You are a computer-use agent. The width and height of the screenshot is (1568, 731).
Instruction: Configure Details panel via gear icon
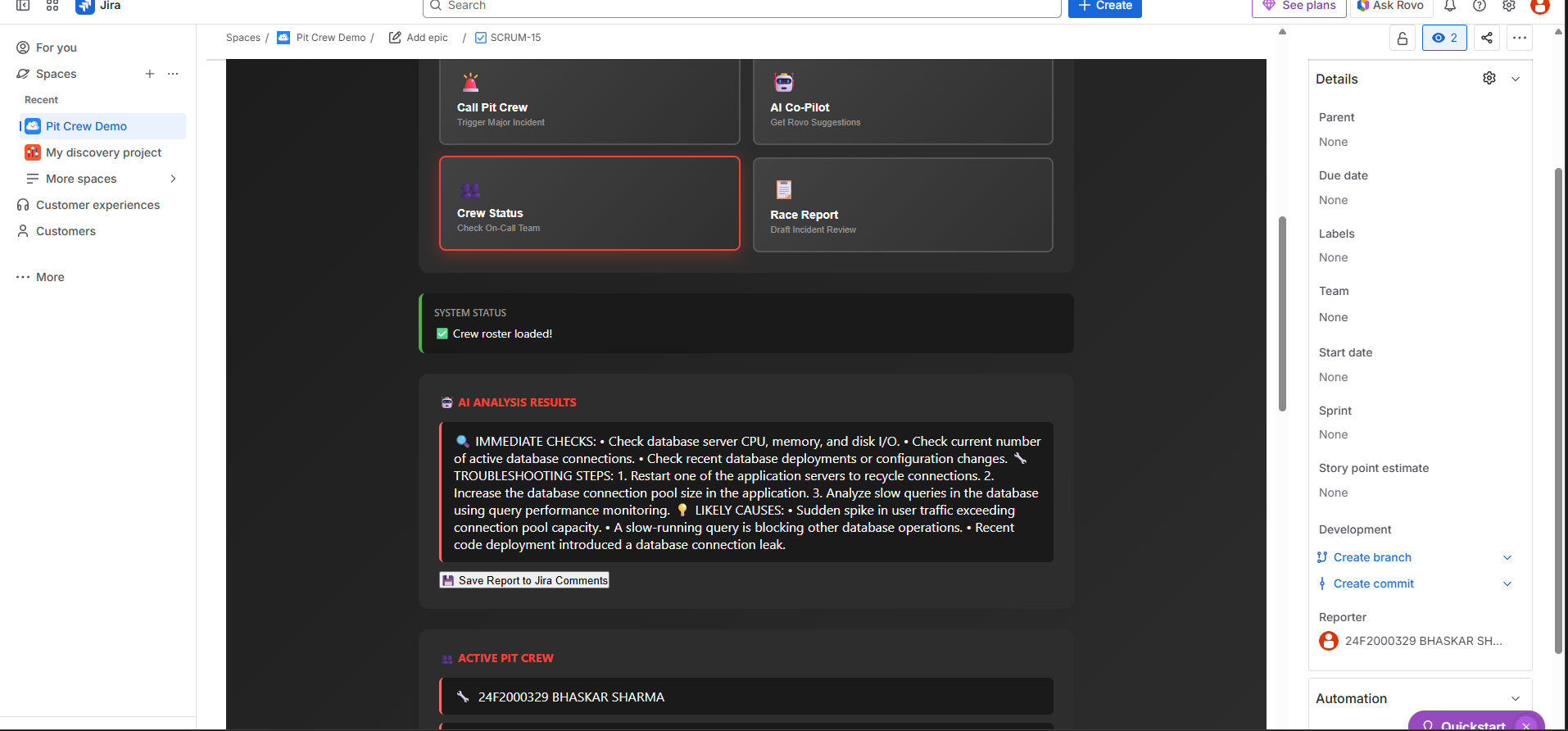click(x=1489, y=78)
